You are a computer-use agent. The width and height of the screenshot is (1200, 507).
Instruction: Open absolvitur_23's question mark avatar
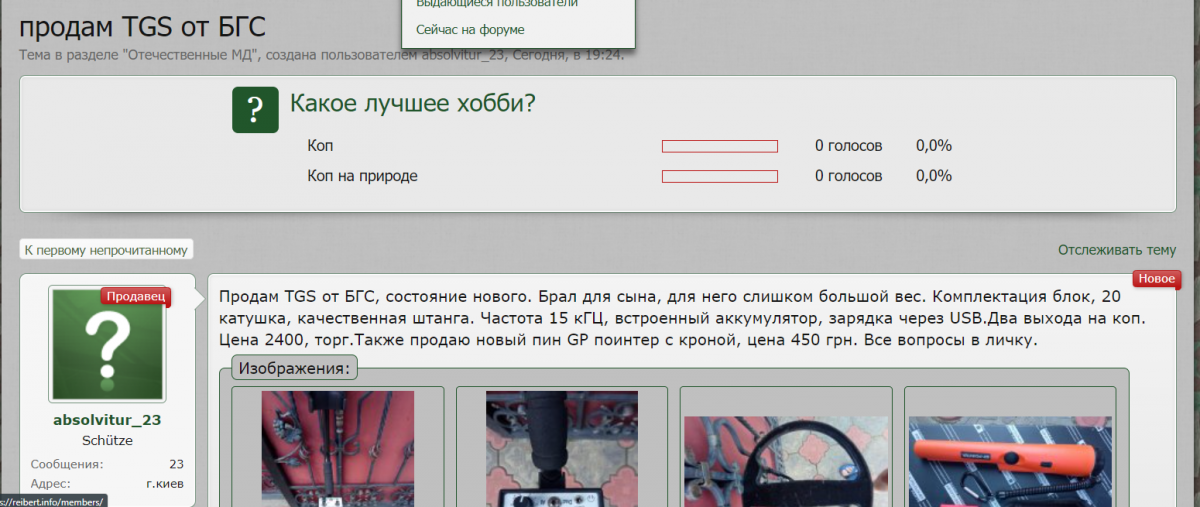107,344
